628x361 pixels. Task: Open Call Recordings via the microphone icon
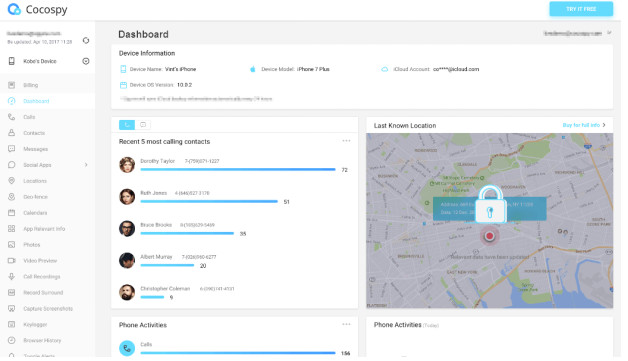12,276
